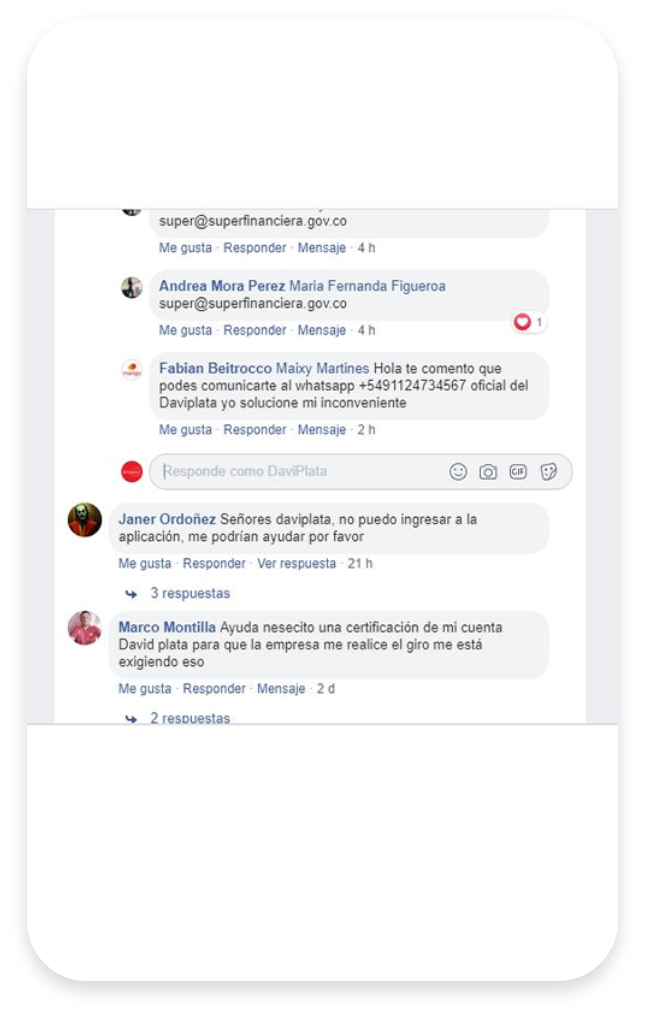Image resolution: width=645 pixels, height=1017 pixels.
Task: Open Marco Montilla's profile picture
Action: point(84,628)
